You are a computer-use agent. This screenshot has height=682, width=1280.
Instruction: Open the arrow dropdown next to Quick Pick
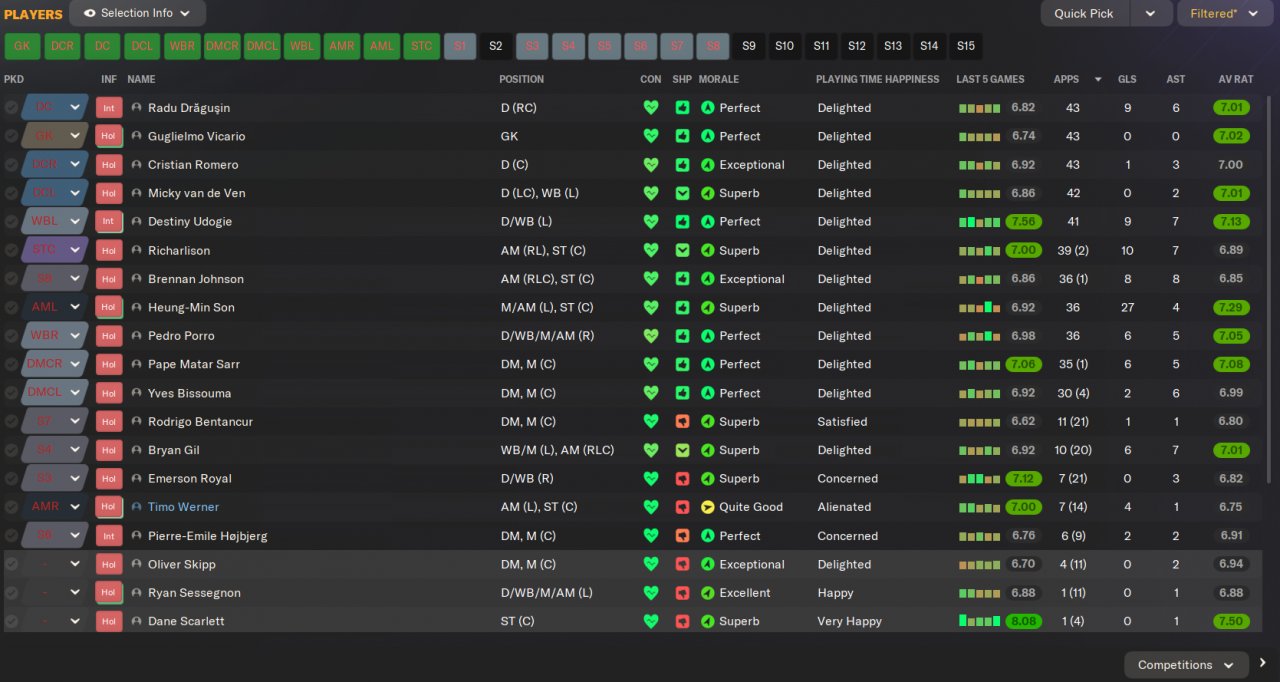tap(1151, 13)
